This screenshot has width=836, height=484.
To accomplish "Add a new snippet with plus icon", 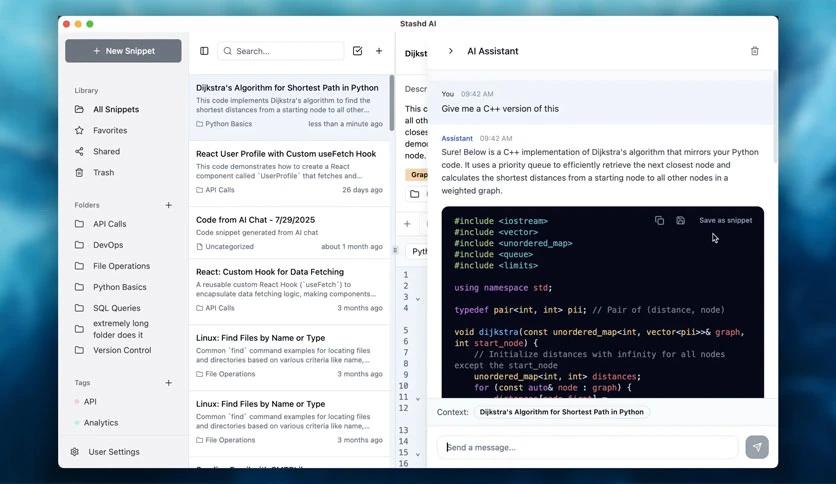I will point(379,51).
